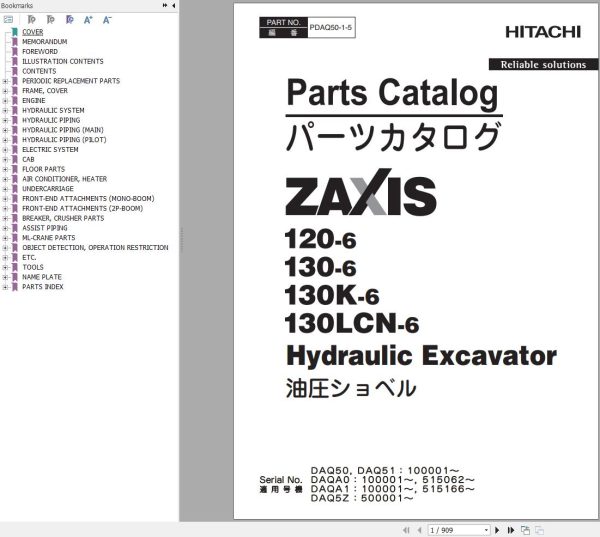Expand PERIODIC REPLACEMENT PARTS bookmark node
The image size is (600, 537).
click(x=5, y=81)
